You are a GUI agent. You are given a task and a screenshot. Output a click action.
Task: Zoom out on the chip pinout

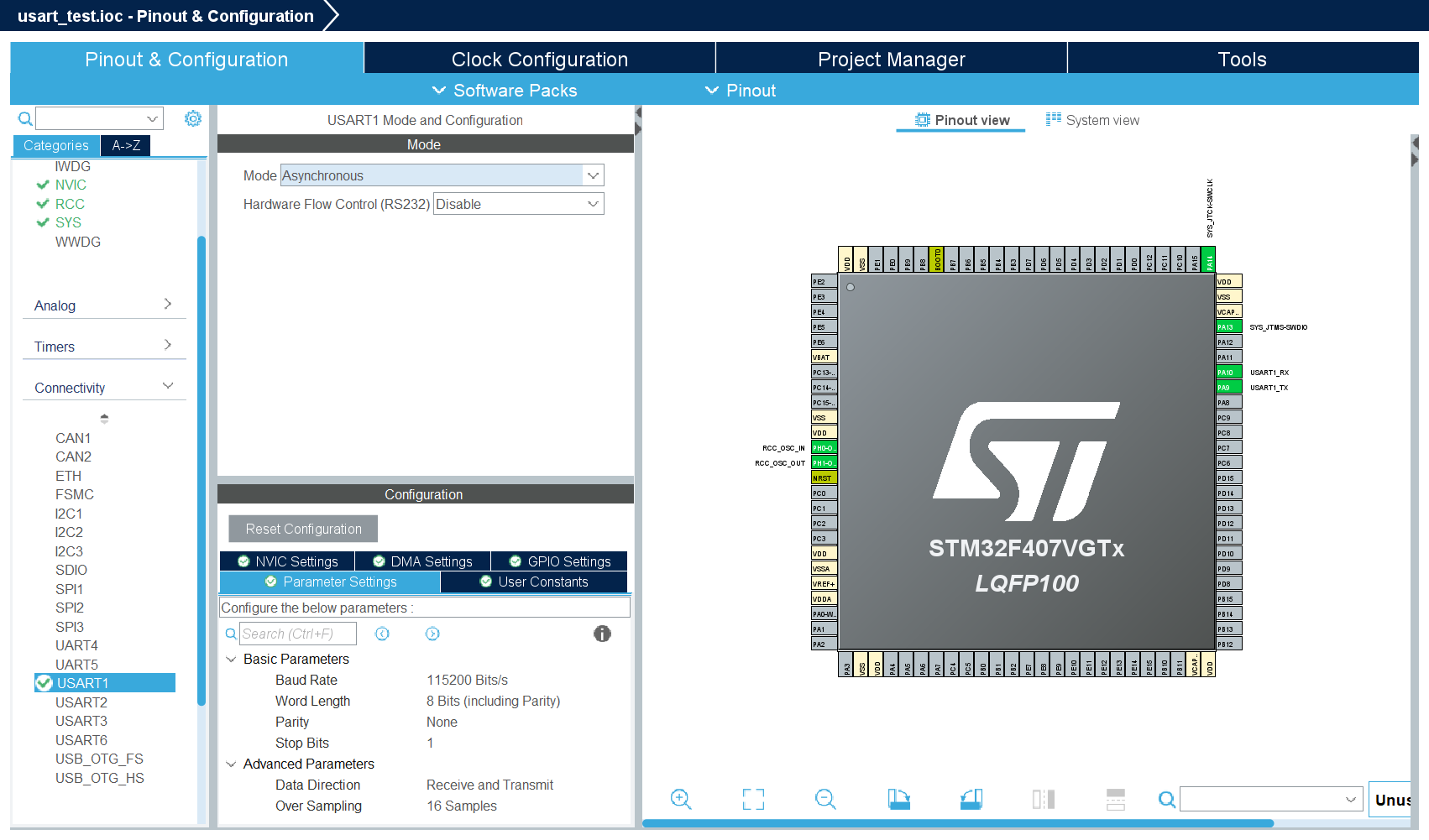[x=825, y=799]
